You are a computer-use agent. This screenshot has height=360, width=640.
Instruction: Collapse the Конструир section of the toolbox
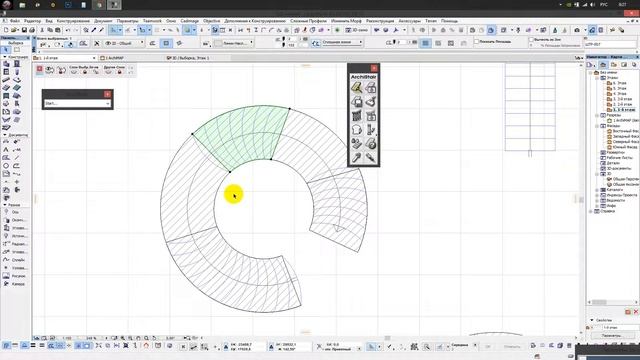tap(4, 57)
